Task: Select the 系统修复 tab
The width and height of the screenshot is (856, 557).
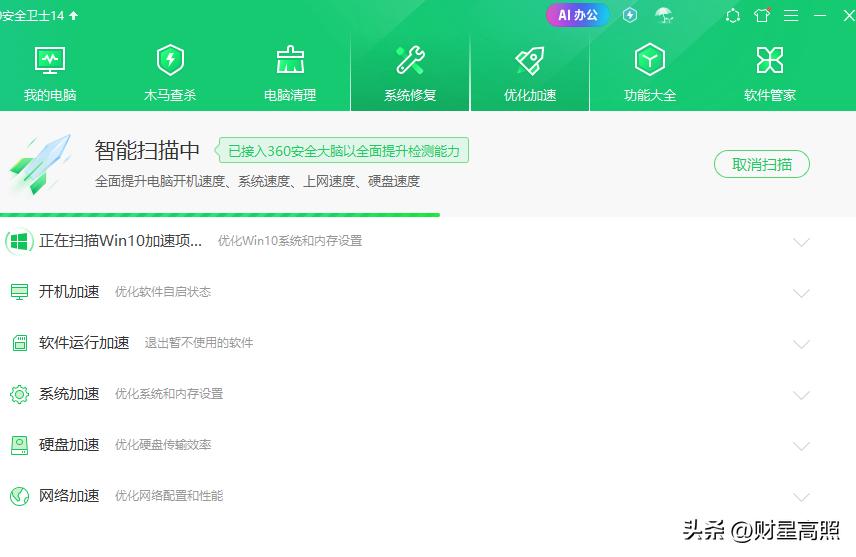Action: pyautogui.click(x=410, y=74)
